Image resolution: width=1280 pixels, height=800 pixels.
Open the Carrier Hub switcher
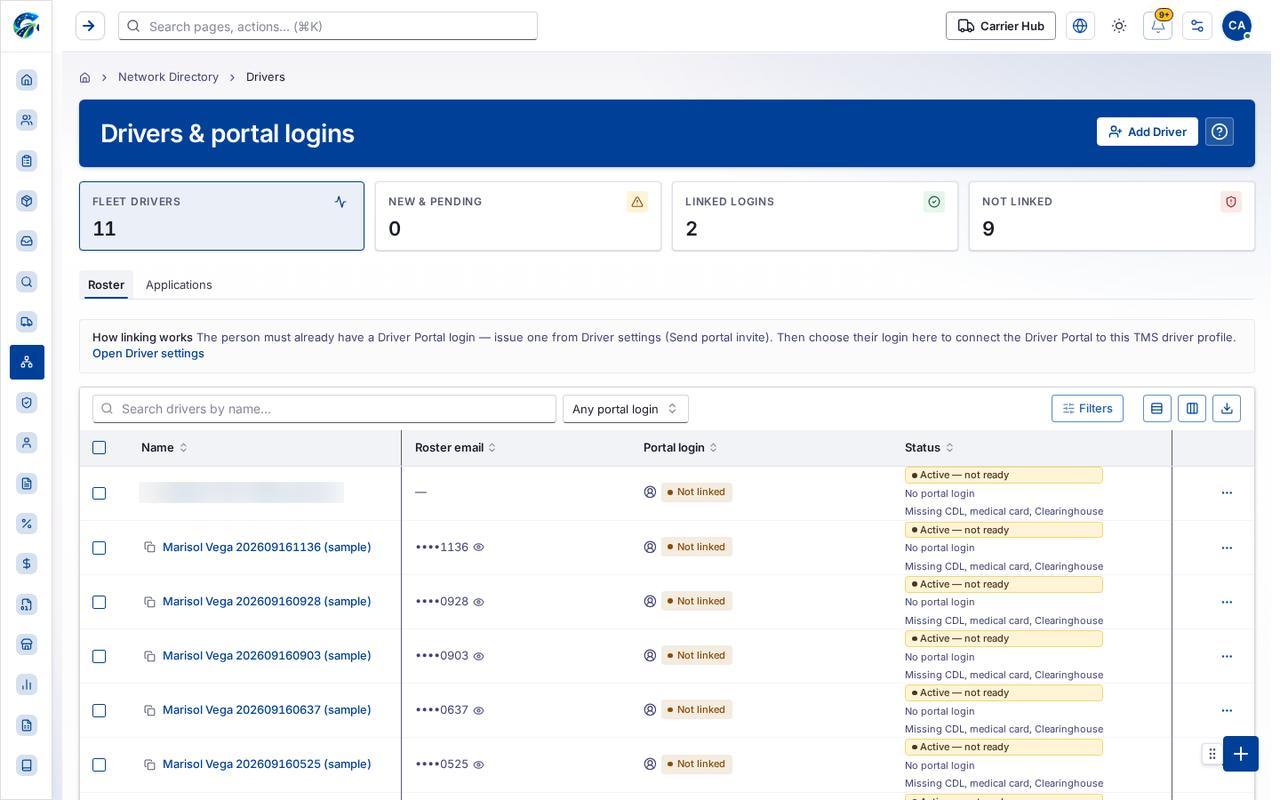[1001, 26]
